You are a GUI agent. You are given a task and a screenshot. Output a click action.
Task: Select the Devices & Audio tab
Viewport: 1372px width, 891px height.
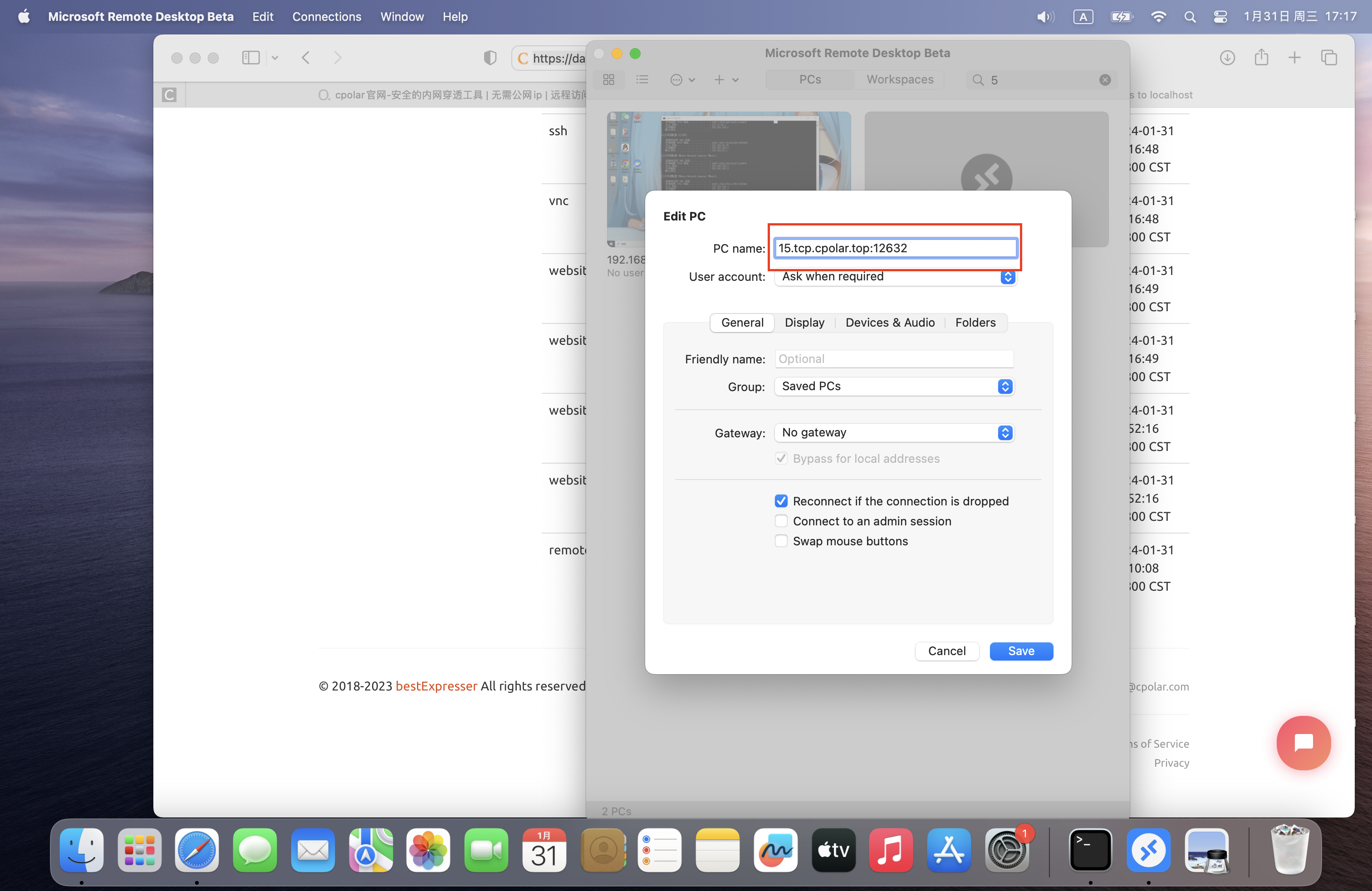point(889,322)
